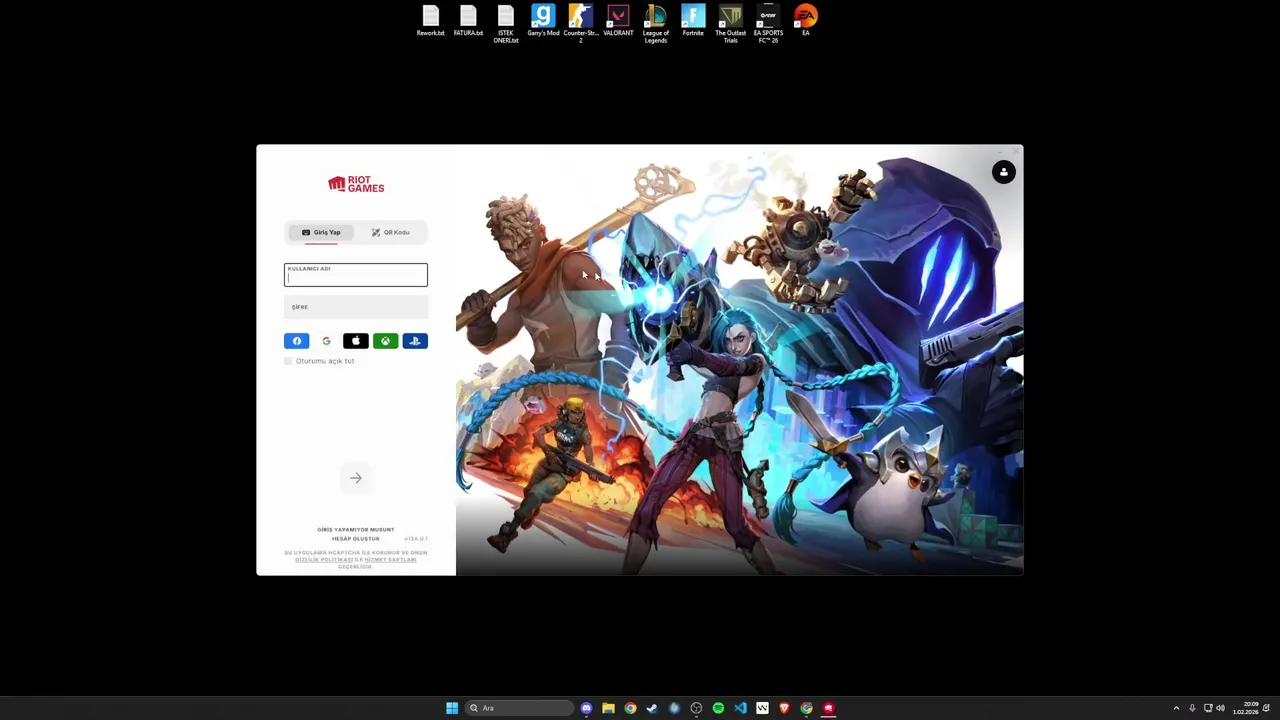Sign in with Google
The width and height of the screenshot is (1280, 720).
point(326,341)
